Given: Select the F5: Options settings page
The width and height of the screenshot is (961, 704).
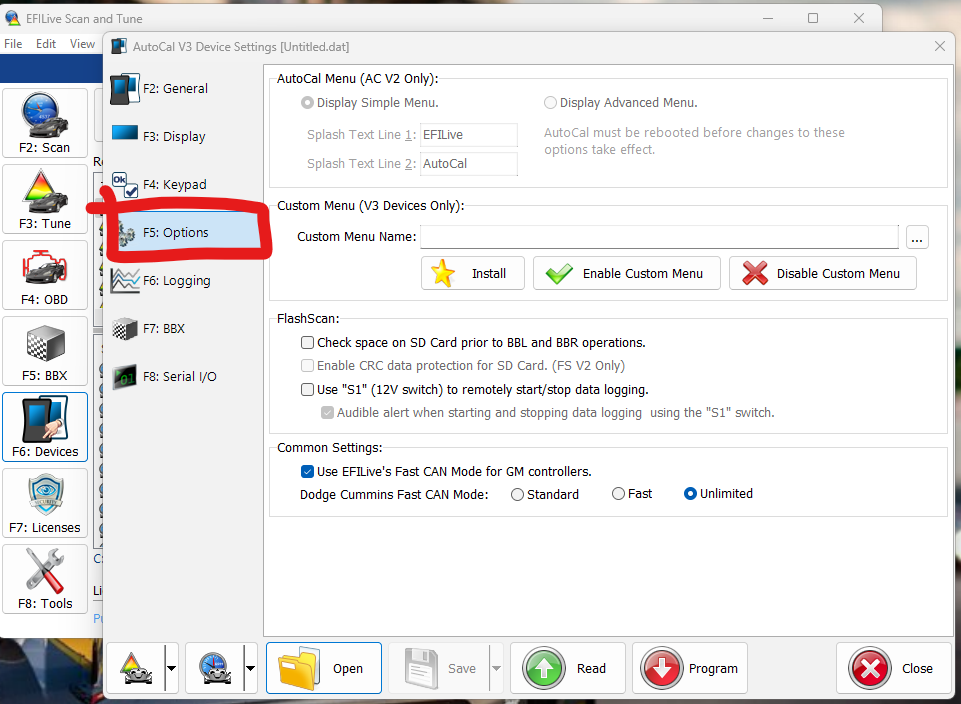Looking at the screenshot, I should pos(184,232).
